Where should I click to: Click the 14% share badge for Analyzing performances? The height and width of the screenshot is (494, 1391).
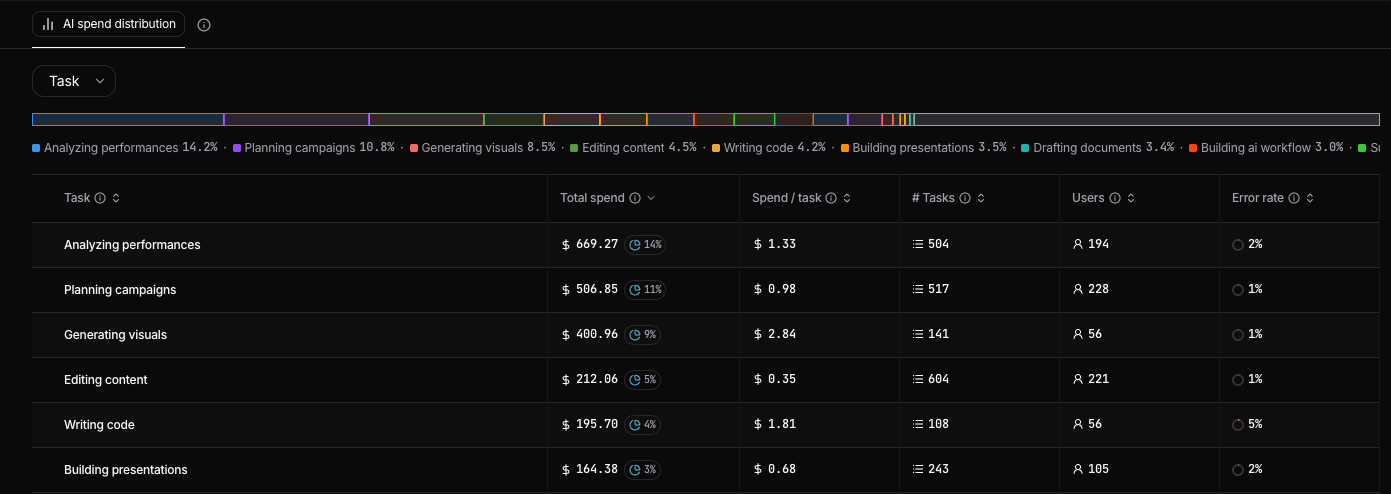[645, 244]
